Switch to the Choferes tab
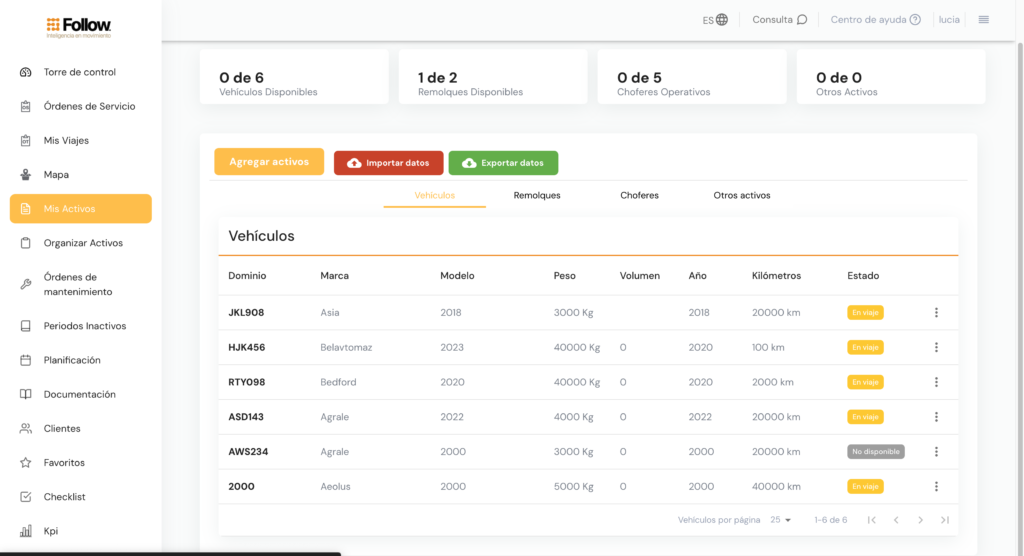 pyautogui.click(x=639, y=195)
